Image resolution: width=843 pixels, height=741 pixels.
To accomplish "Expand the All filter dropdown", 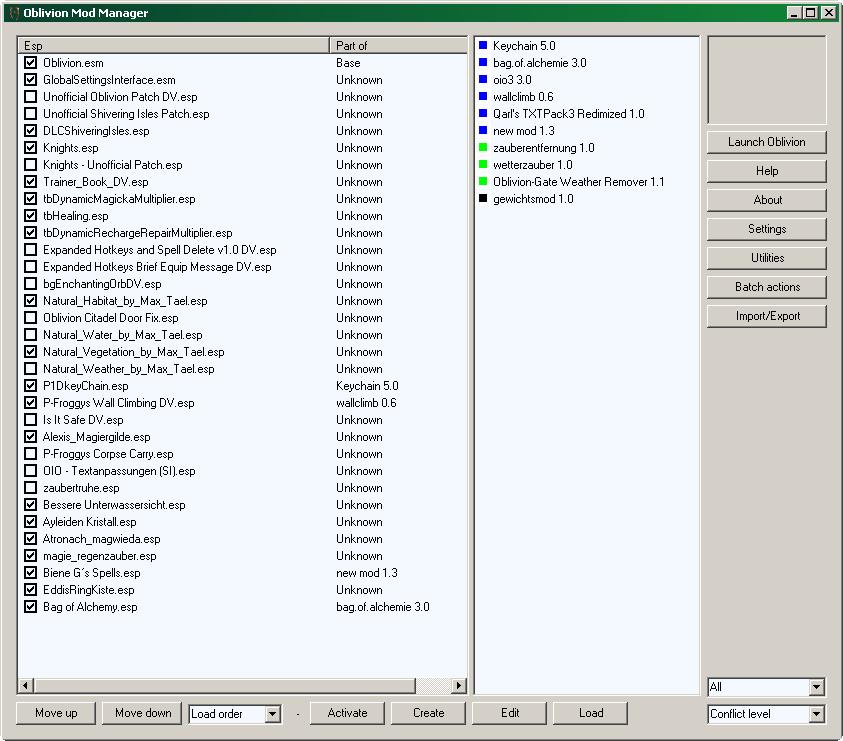I will [816, 687].
